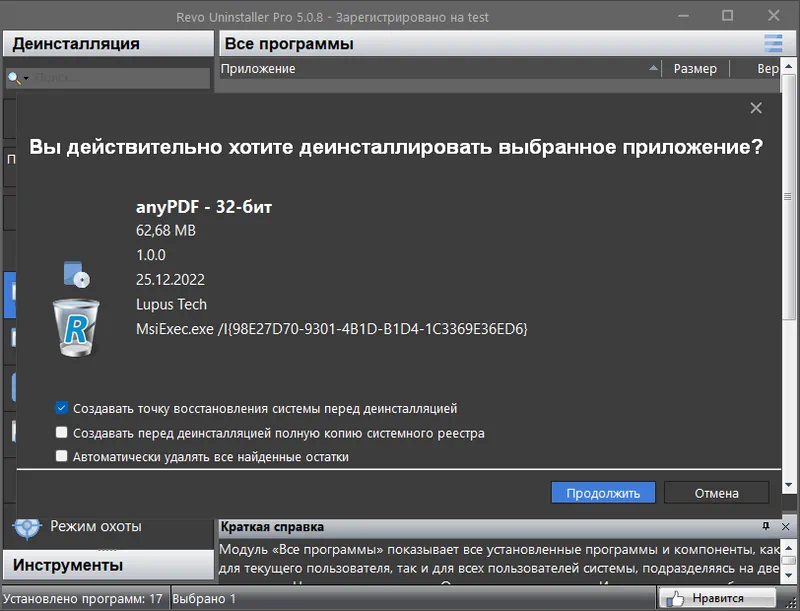Open the hamburger menu in Все программы header

pyautogui.click(x=773, y=43)
